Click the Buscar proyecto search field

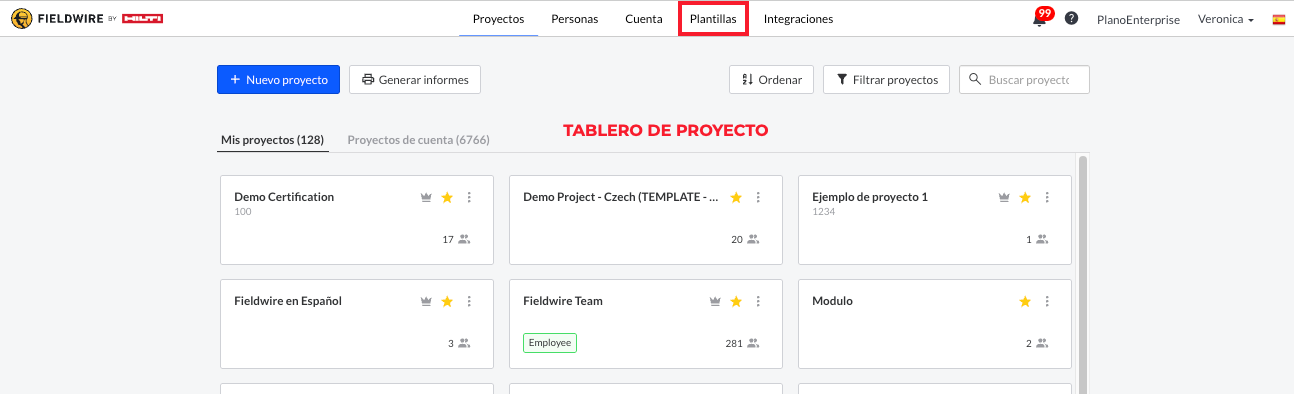click(1024, 80)
